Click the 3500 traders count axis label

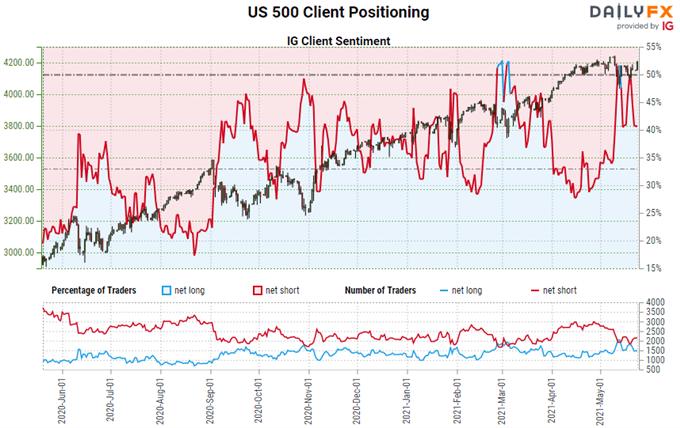[x=655, y=312]
